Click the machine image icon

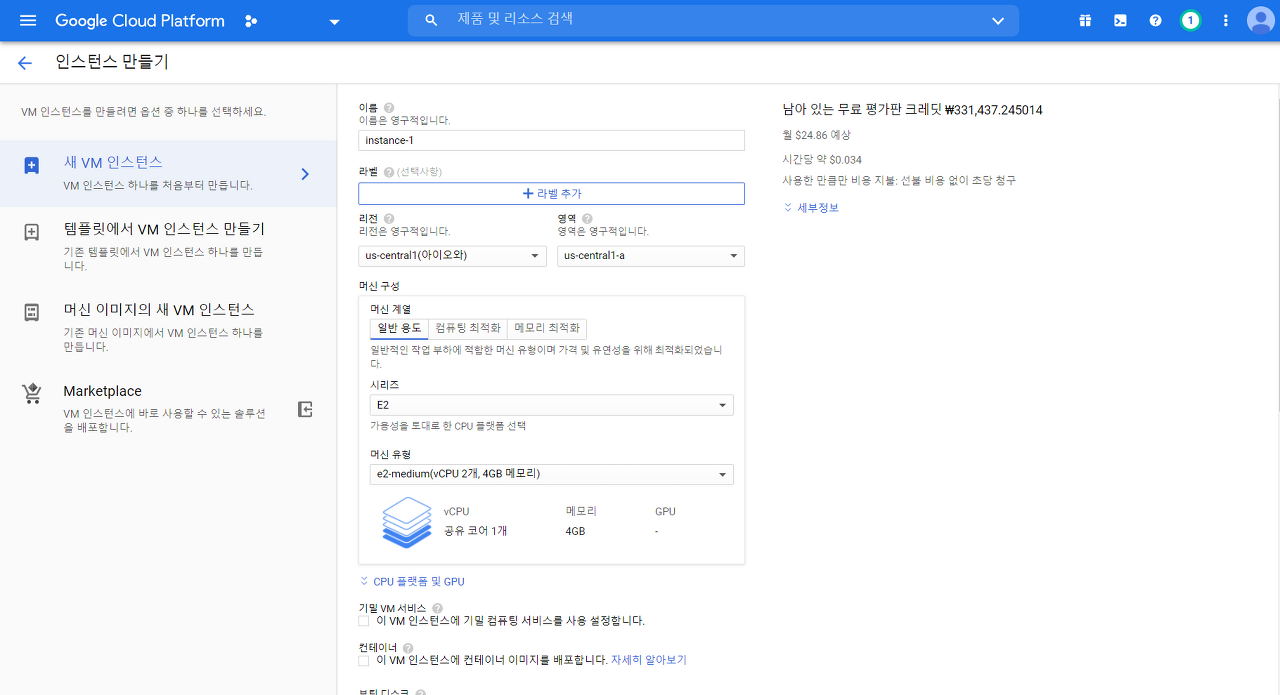point(31,312)
